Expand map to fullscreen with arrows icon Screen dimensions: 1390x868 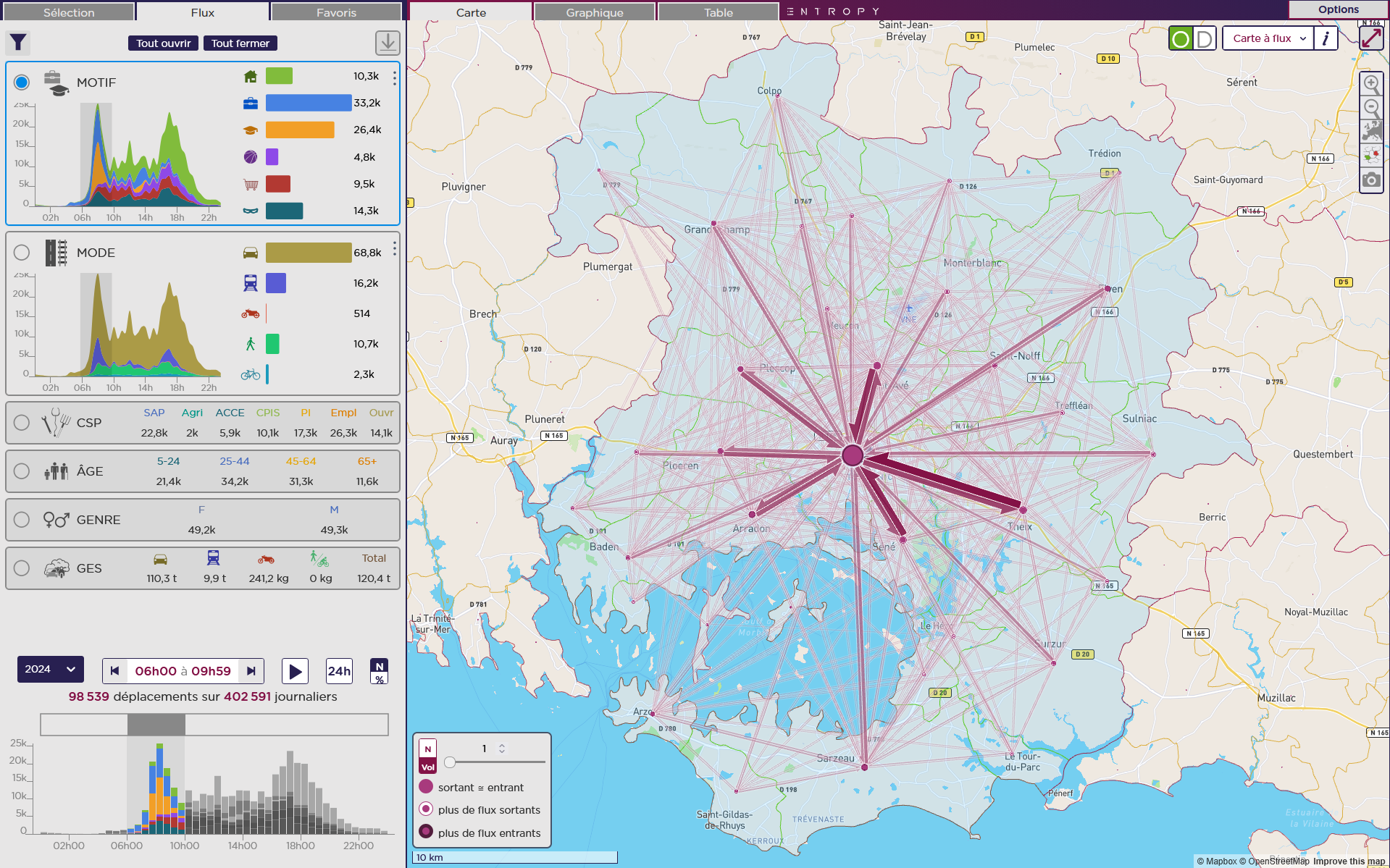(1371, 38)
